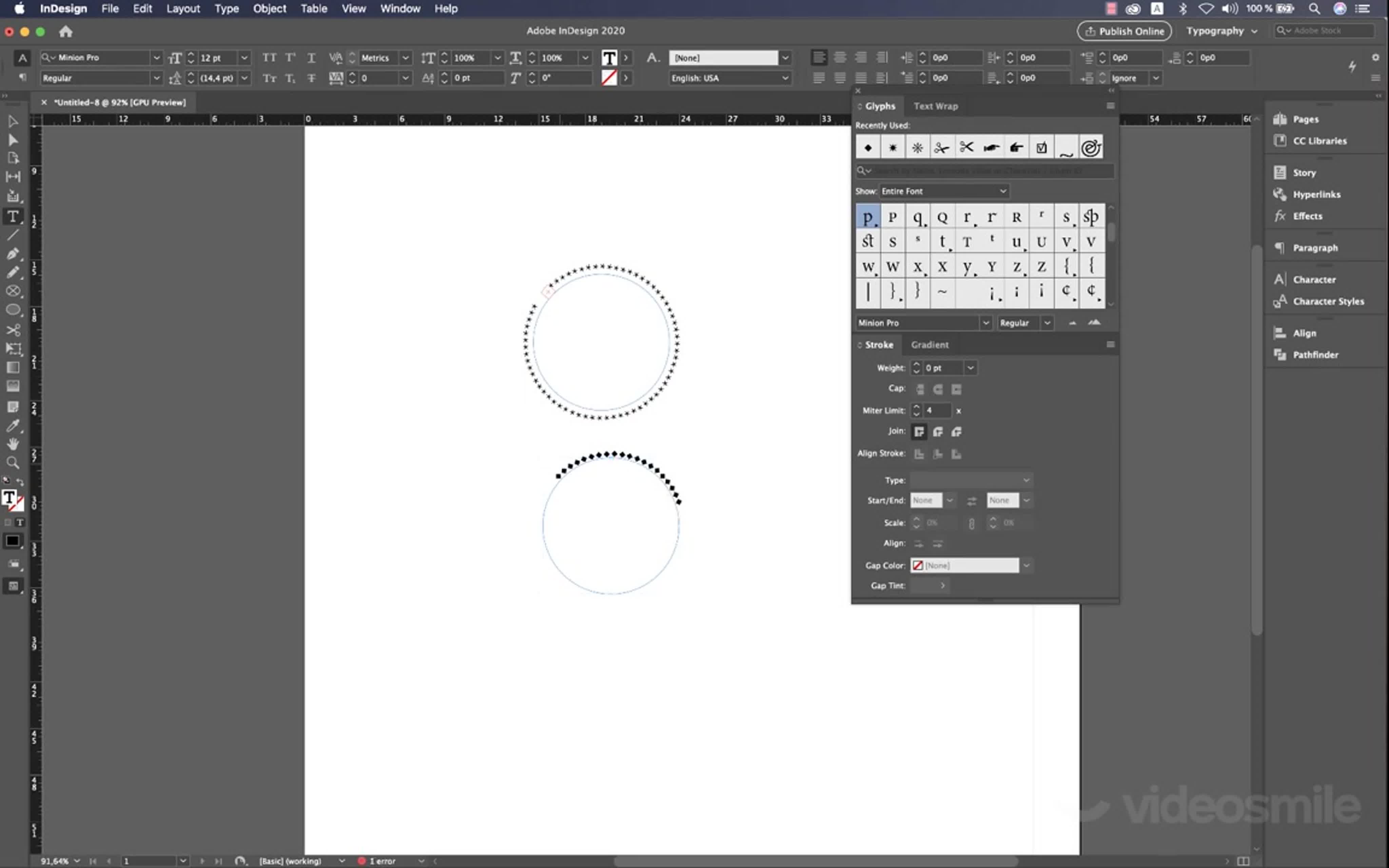Zoom in glyph view with large mountains icon
Viewport: 1389px width, 868px height.
click(x=1095, y=323)
